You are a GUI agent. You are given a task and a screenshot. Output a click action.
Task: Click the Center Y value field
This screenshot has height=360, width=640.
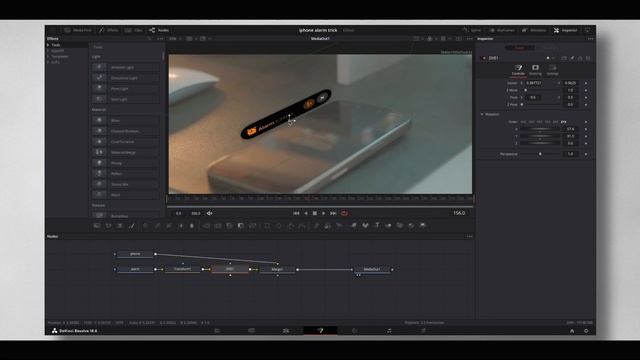570,83
